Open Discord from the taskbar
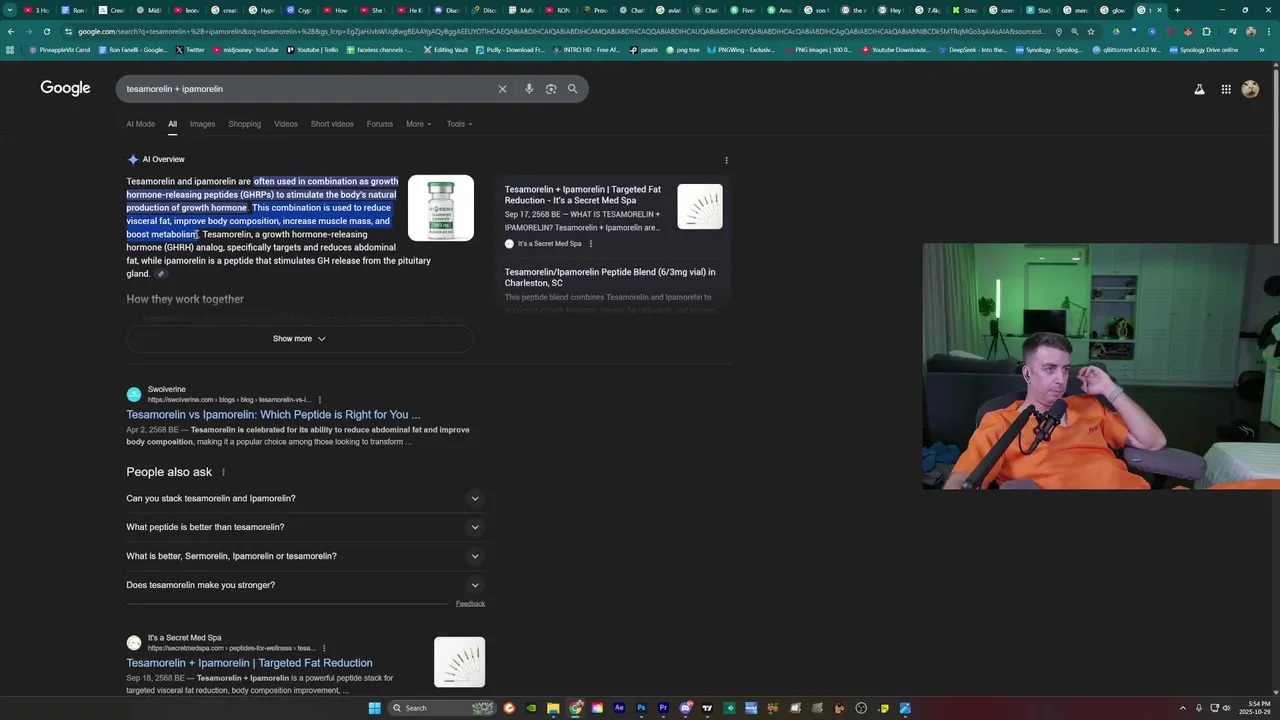 coord(685,708)
